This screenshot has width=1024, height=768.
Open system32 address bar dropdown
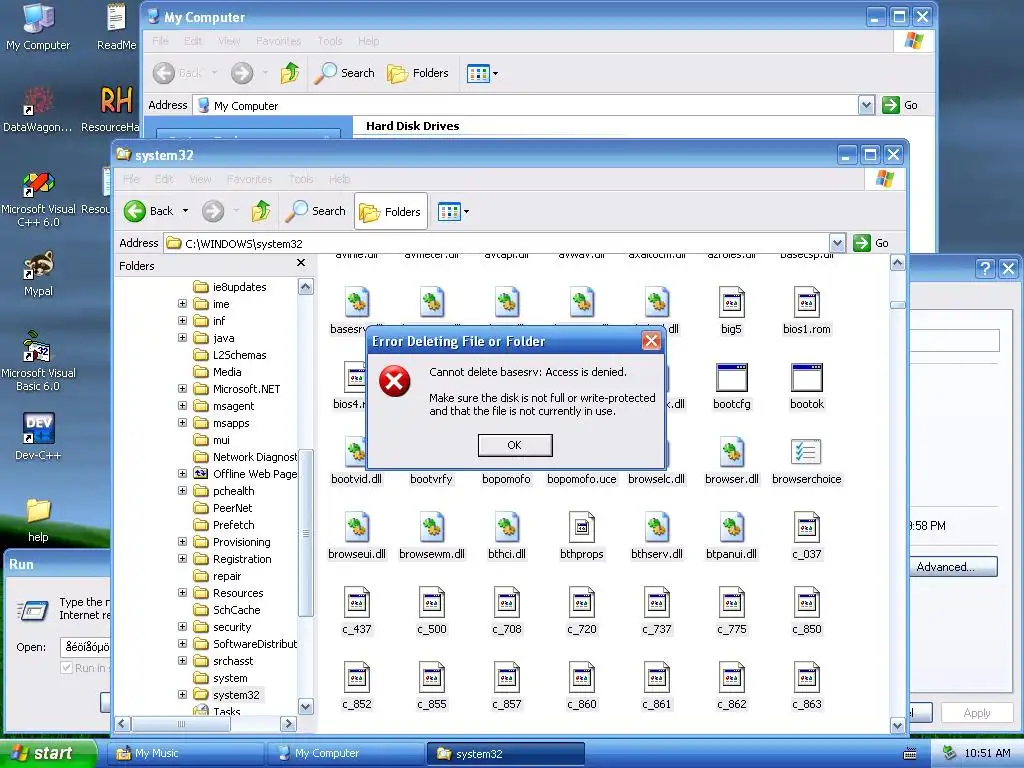pyautogui.click(x=837, y=244)
